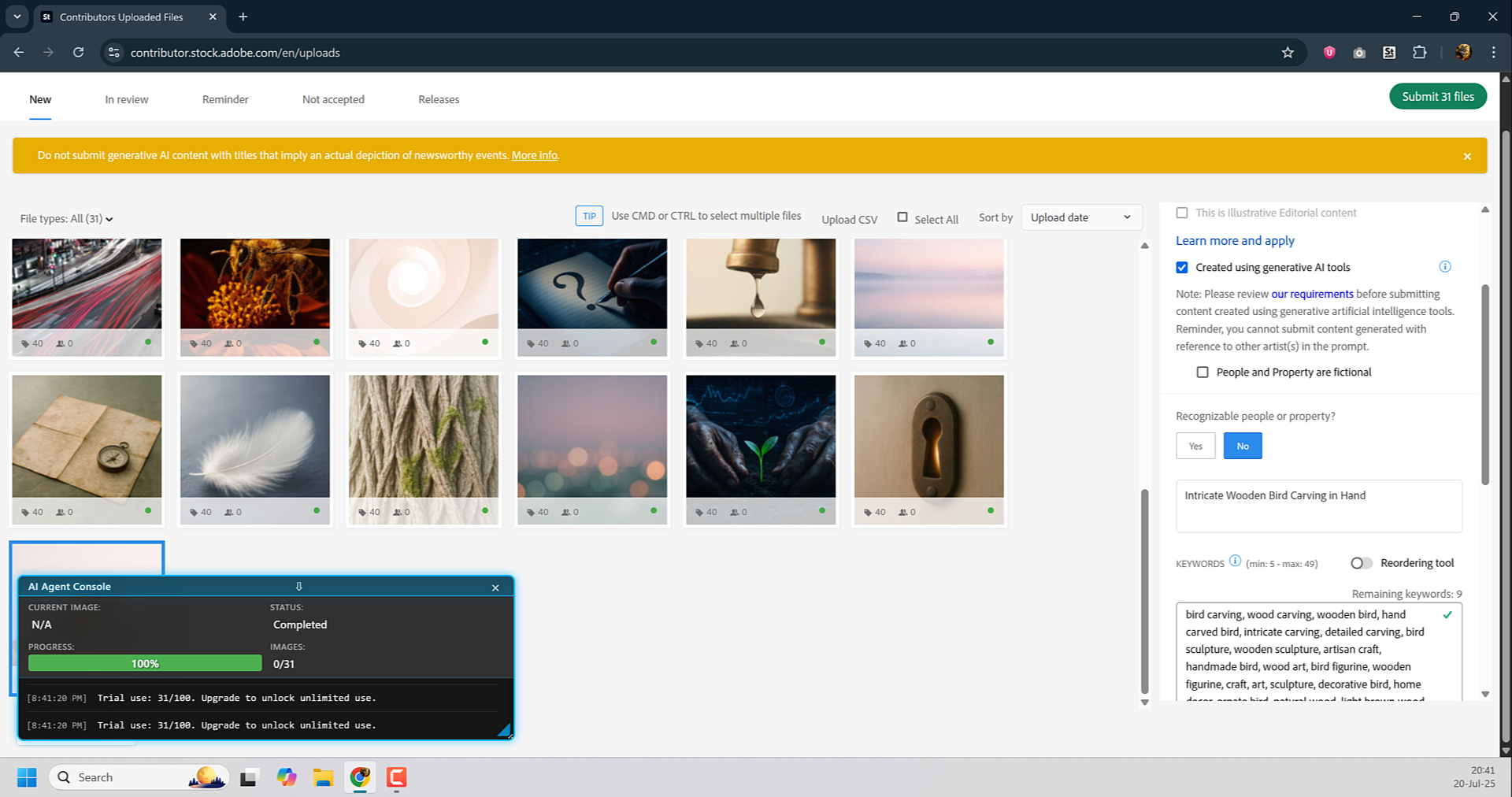Select the white feather thumbnail

[254, 436]
